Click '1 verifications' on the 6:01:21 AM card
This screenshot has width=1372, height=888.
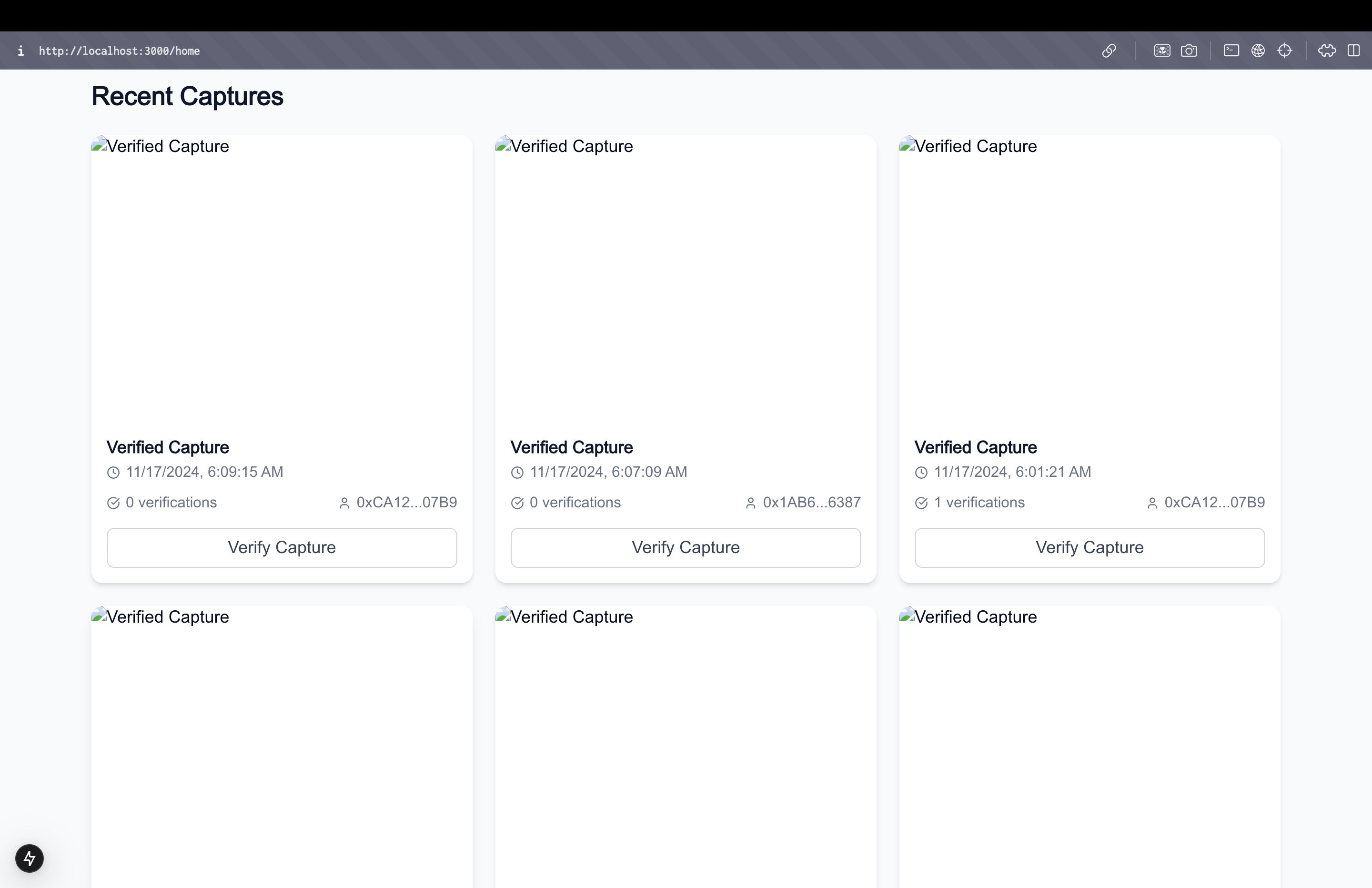pos(979,502)
